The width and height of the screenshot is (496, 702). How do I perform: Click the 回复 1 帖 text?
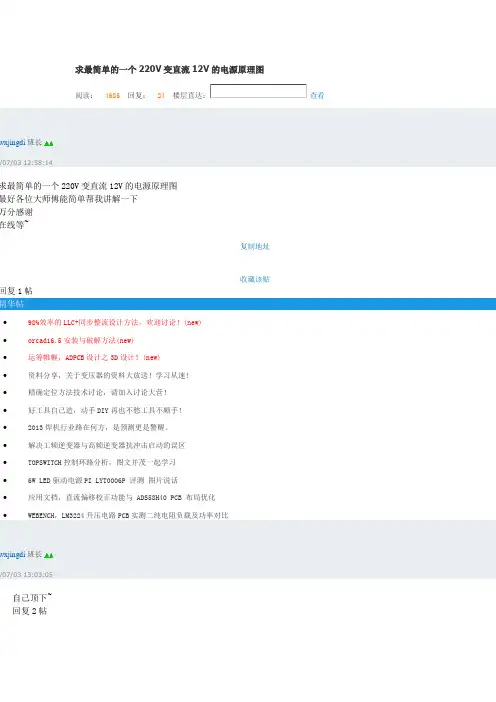pos(16,291)
